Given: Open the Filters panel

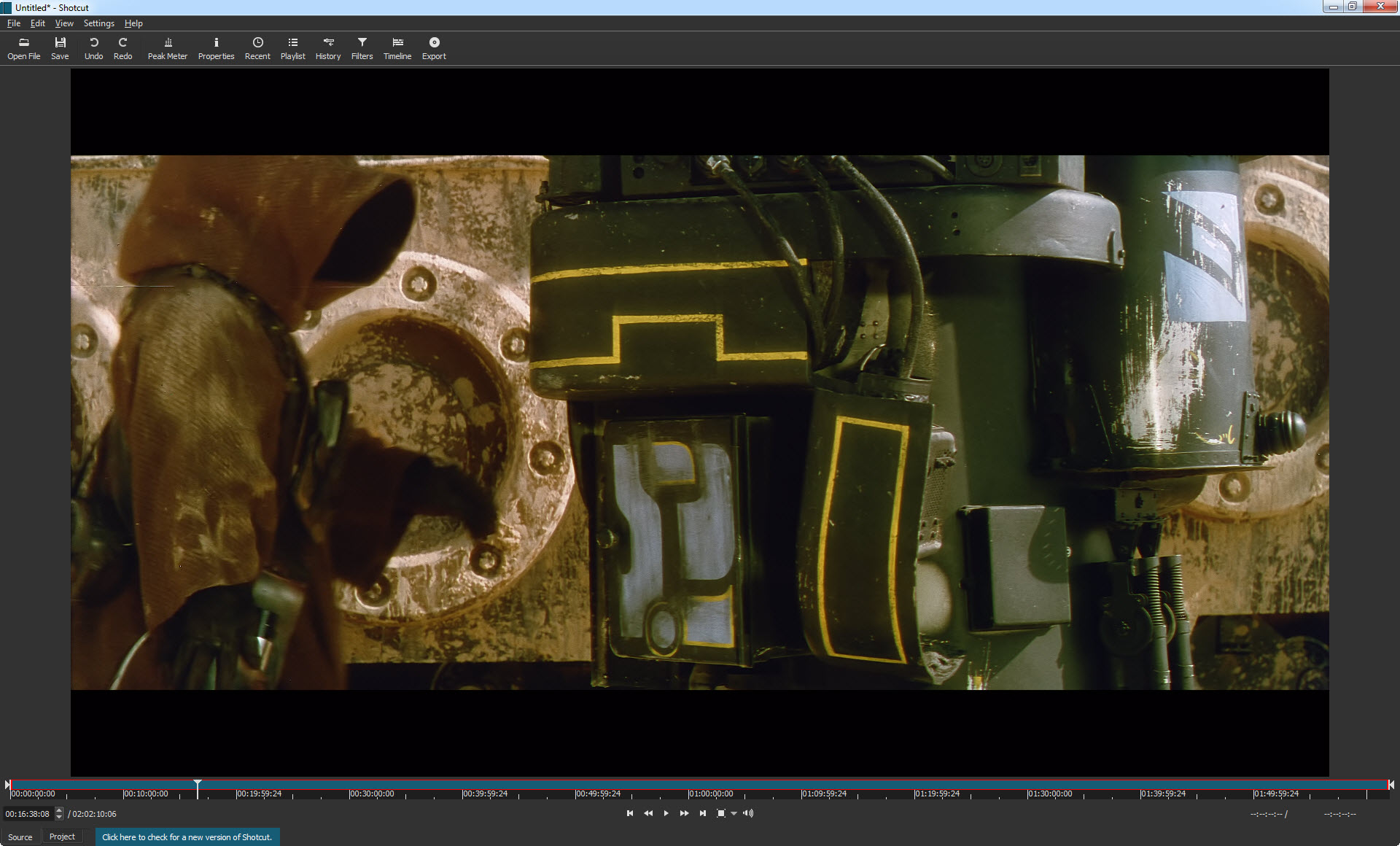Looking at the screenshot, I should click(x=362, y=48).
